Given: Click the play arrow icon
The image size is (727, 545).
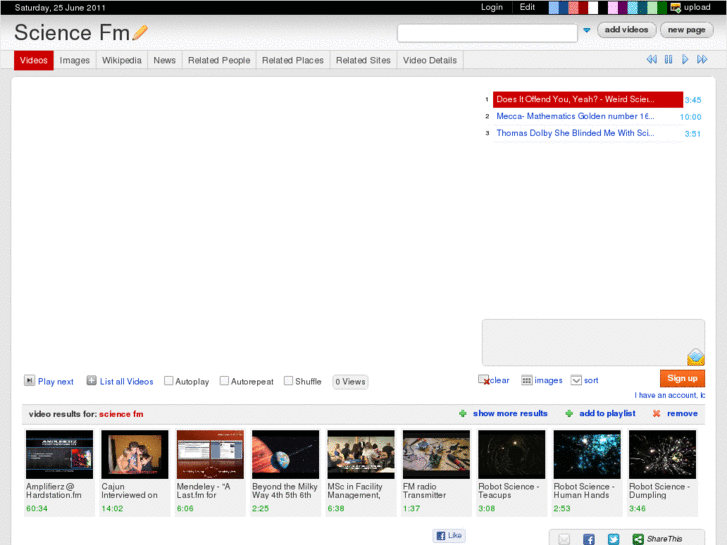Looking at the screenshot, I should 685,59.
